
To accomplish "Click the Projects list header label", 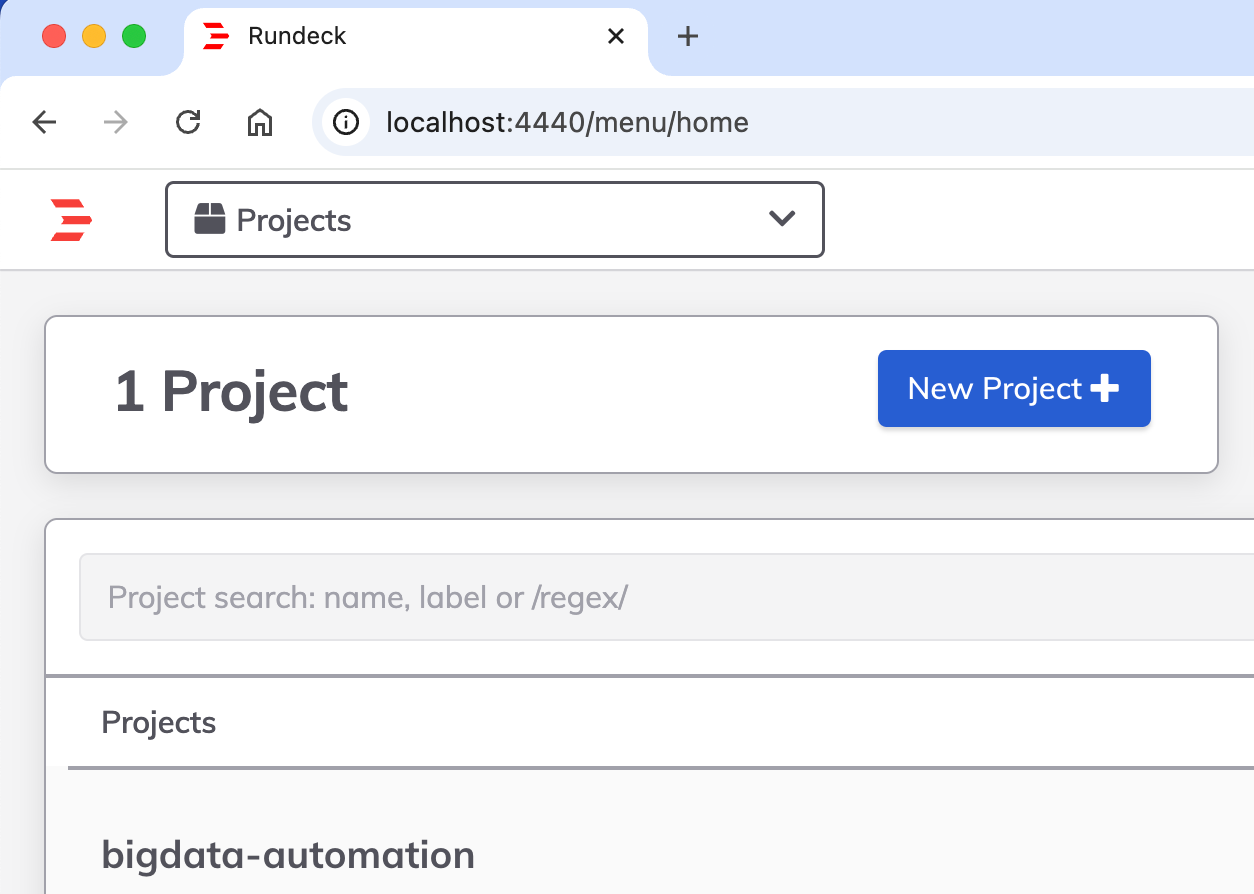I will tap(159, 722).
